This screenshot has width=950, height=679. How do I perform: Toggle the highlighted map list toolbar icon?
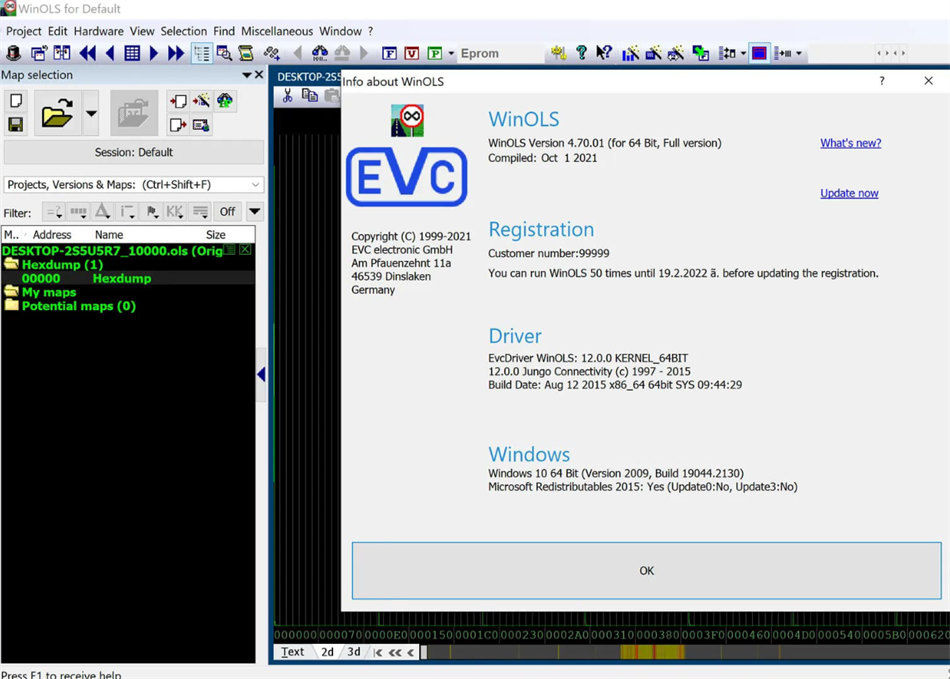click(202, 52)
